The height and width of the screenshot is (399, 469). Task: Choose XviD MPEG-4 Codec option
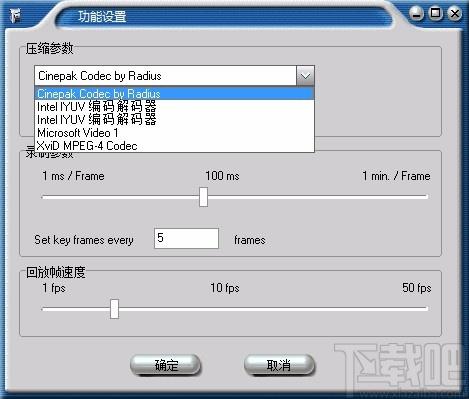(174, 146)
